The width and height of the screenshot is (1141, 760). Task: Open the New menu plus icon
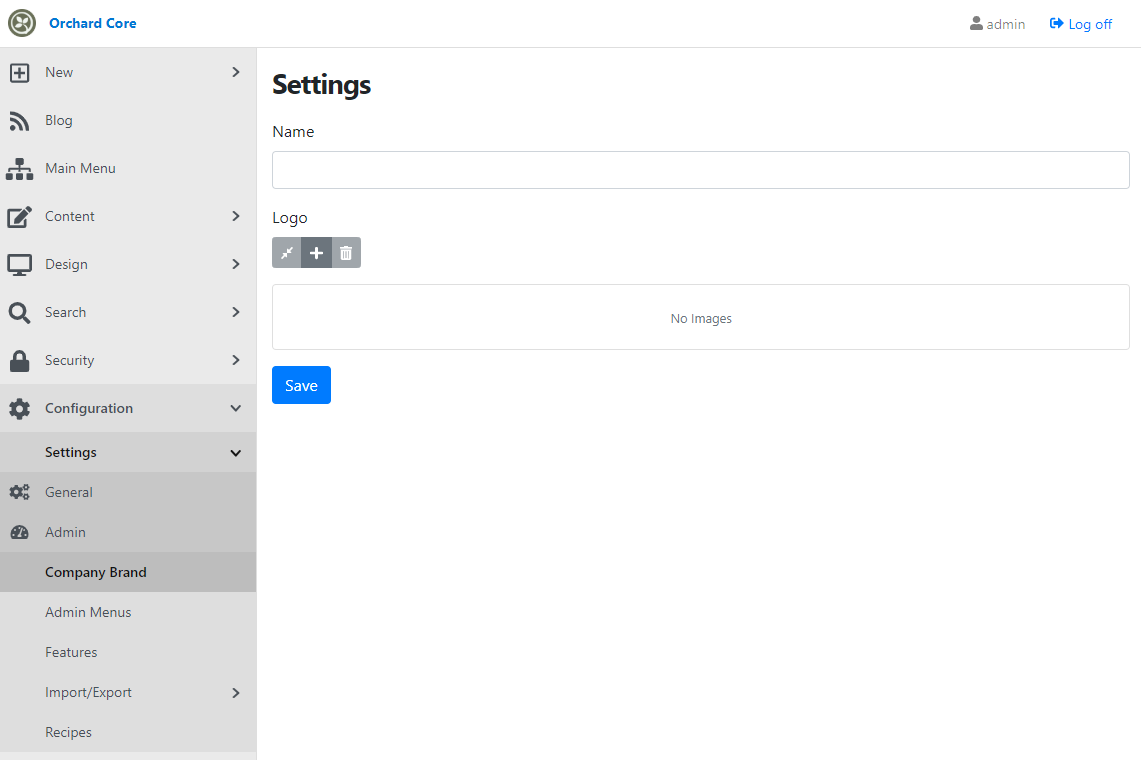pyautogui.click(x=20, y=73)
